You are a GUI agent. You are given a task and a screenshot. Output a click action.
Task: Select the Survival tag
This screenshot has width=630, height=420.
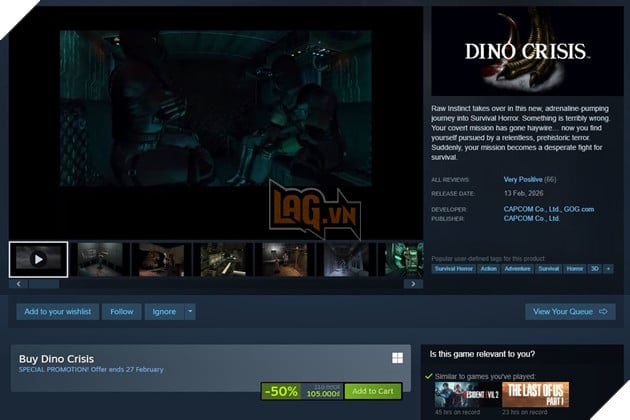pyautogui.click(x=548, y=268)
